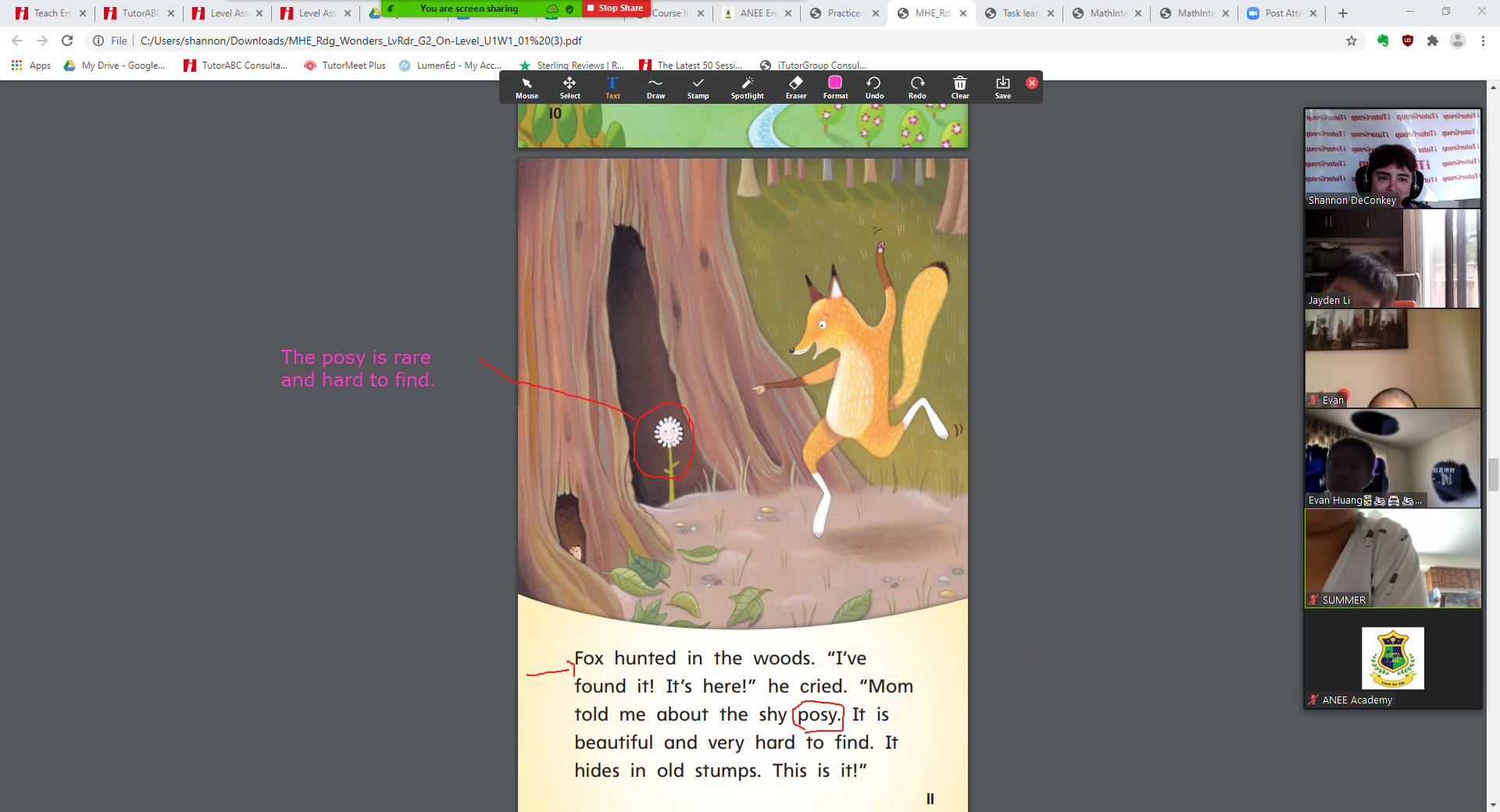1500x812 pixels.
Task: Pick the Draw tool
Action: pyautogui.click(x=655, y=87)
